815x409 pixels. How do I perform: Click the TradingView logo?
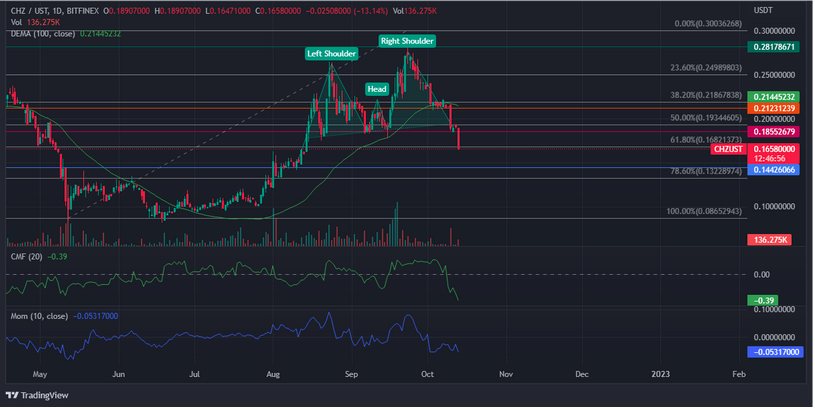coord(40,394)
